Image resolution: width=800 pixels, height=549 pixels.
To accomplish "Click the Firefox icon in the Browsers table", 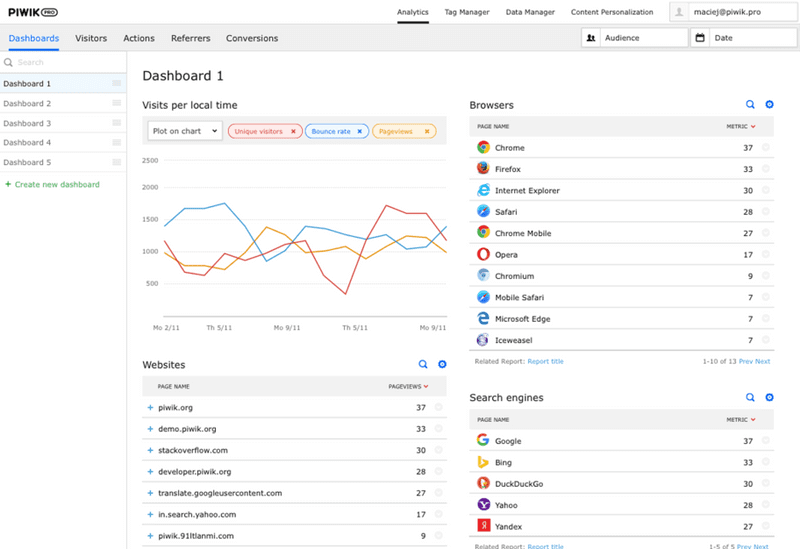I will click(483, 169).
